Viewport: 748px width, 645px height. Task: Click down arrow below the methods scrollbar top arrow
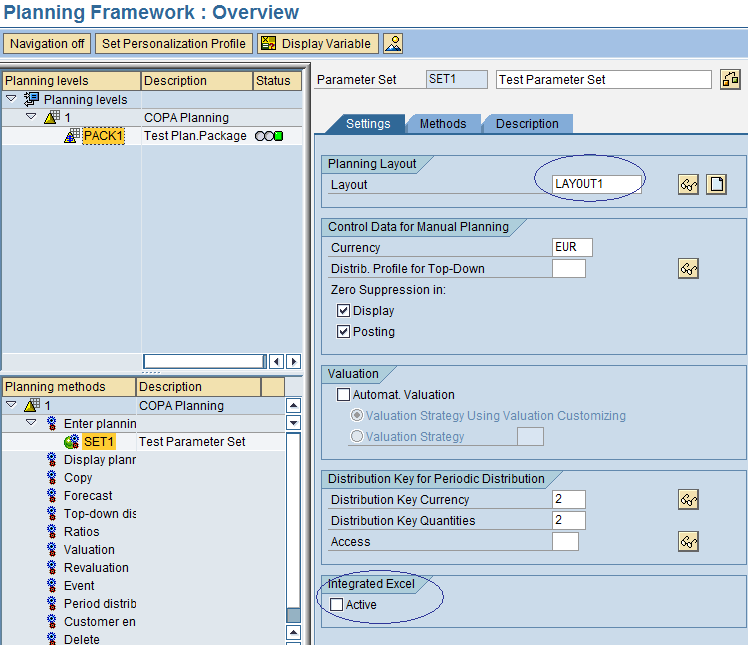tap(293, 423)
